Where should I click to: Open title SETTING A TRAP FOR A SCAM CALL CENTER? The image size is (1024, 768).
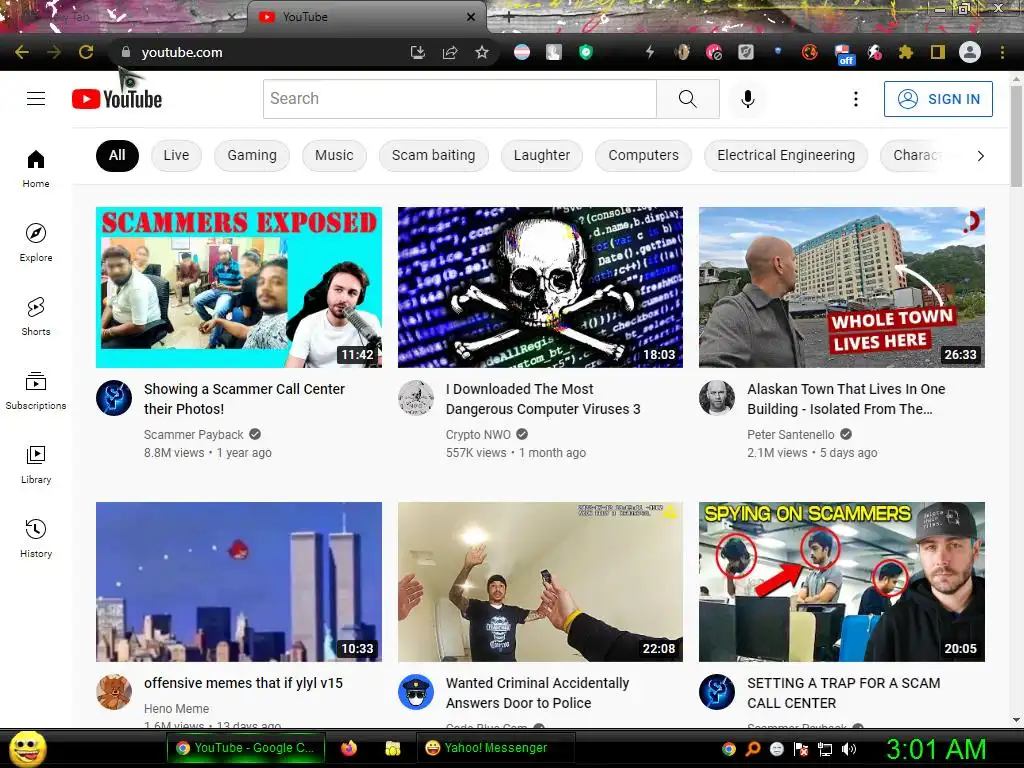coord(844,693)
